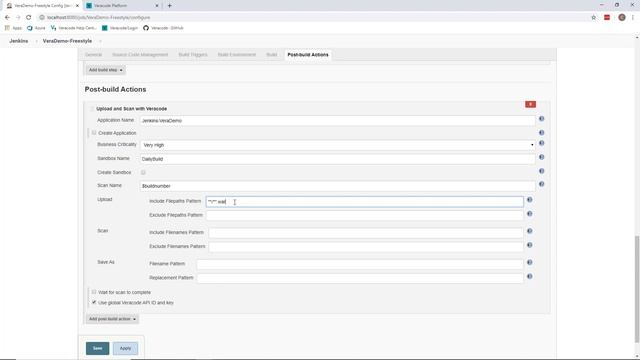
Task: Click the red extension icon in browser toolbar
Action: [x=607, y=18]
